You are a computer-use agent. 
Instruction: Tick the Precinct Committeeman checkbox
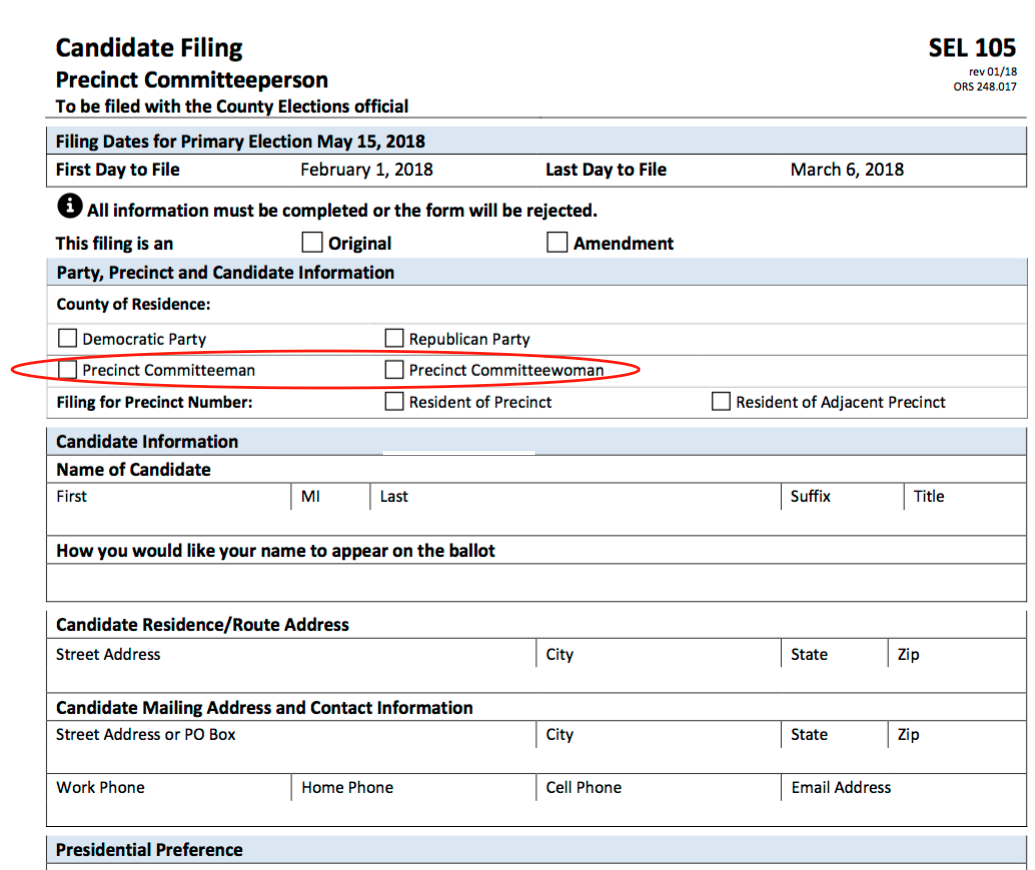click(x=68, y=370)
